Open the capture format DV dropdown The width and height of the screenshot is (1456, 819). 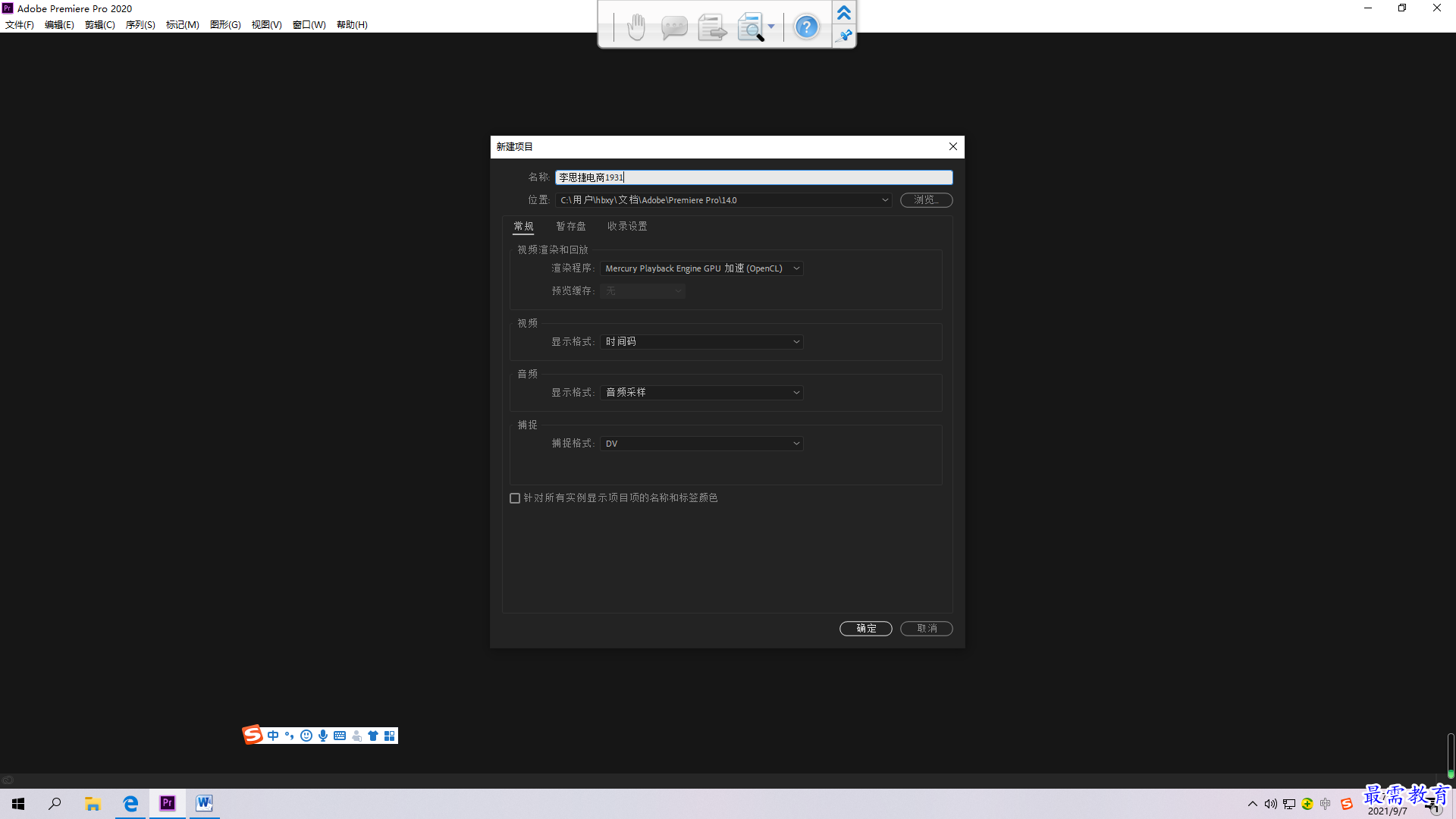coord(701,444)
